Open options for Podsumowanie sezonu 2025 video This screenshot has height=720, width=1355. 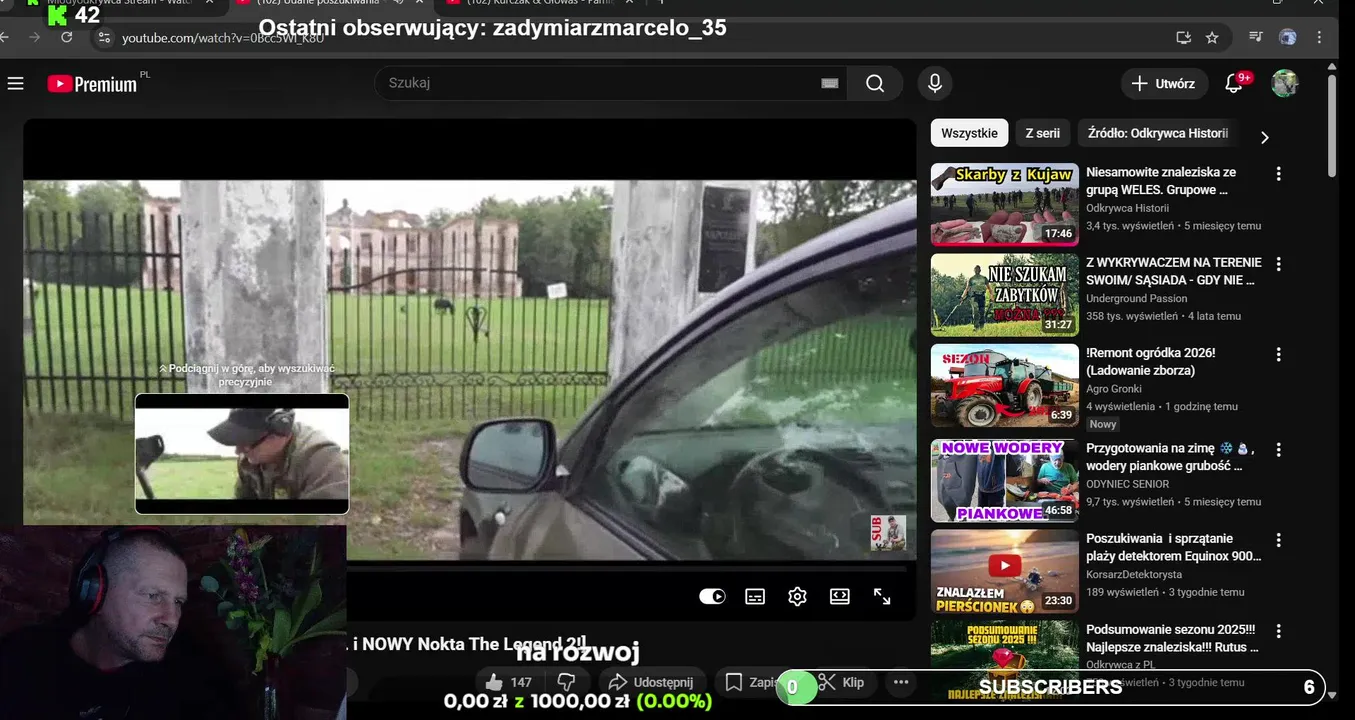1278,631
